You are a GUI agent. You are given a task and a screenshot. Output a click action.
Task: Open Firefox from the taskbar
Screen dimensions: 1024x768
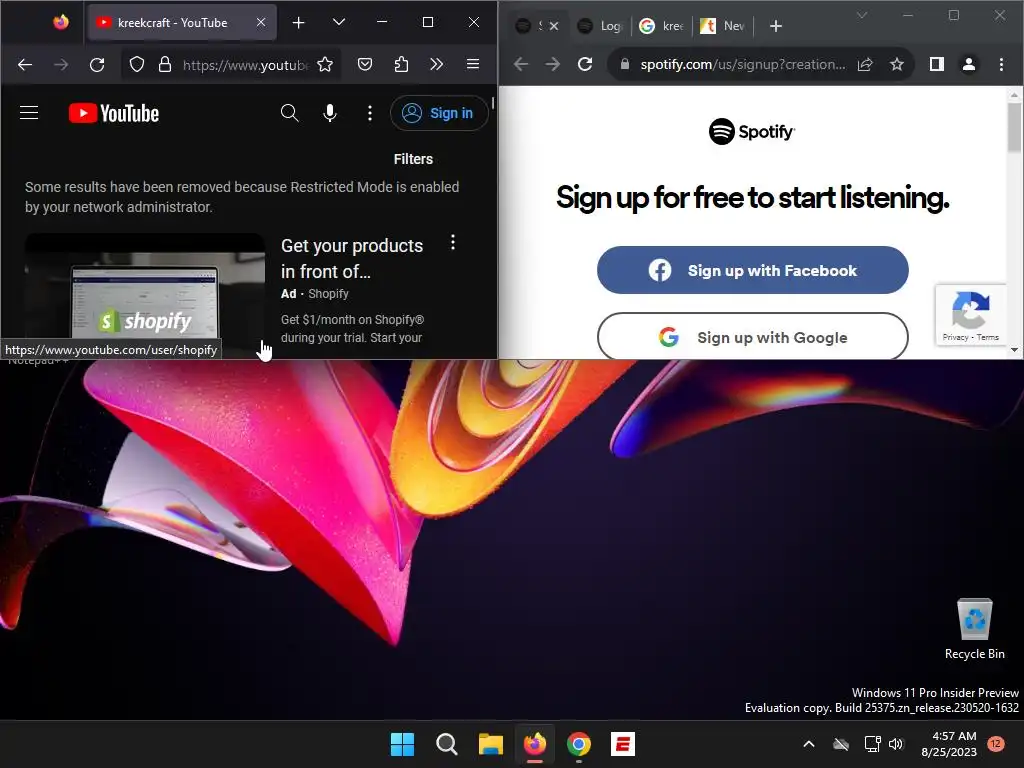[535, 744]
